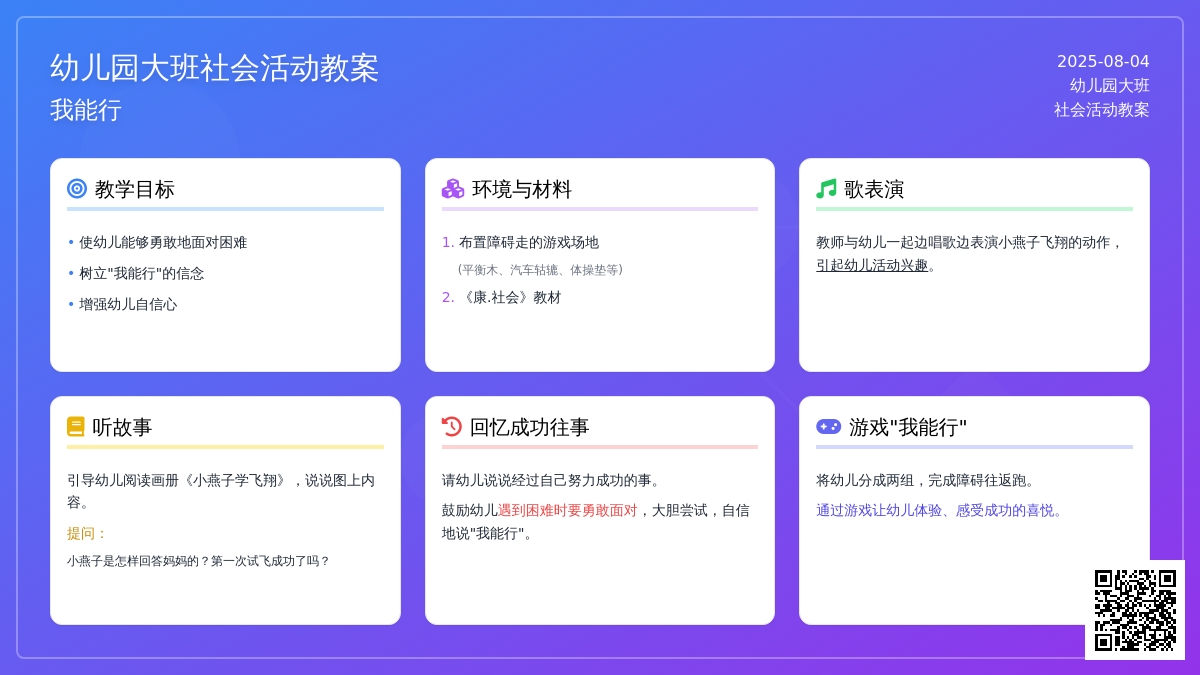Click the 游戏"我能行" card heading

click(908, 427)
